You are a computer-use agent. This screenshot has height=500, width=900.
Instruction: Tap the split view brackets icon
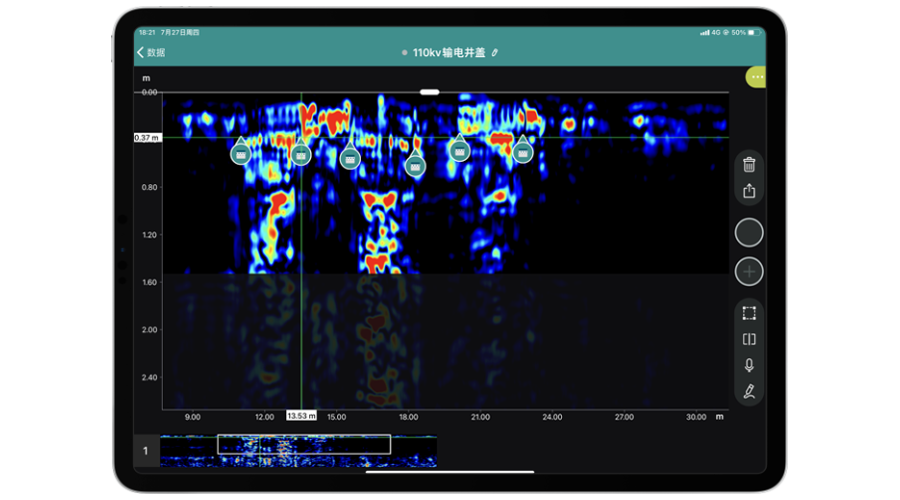(749, 339)
